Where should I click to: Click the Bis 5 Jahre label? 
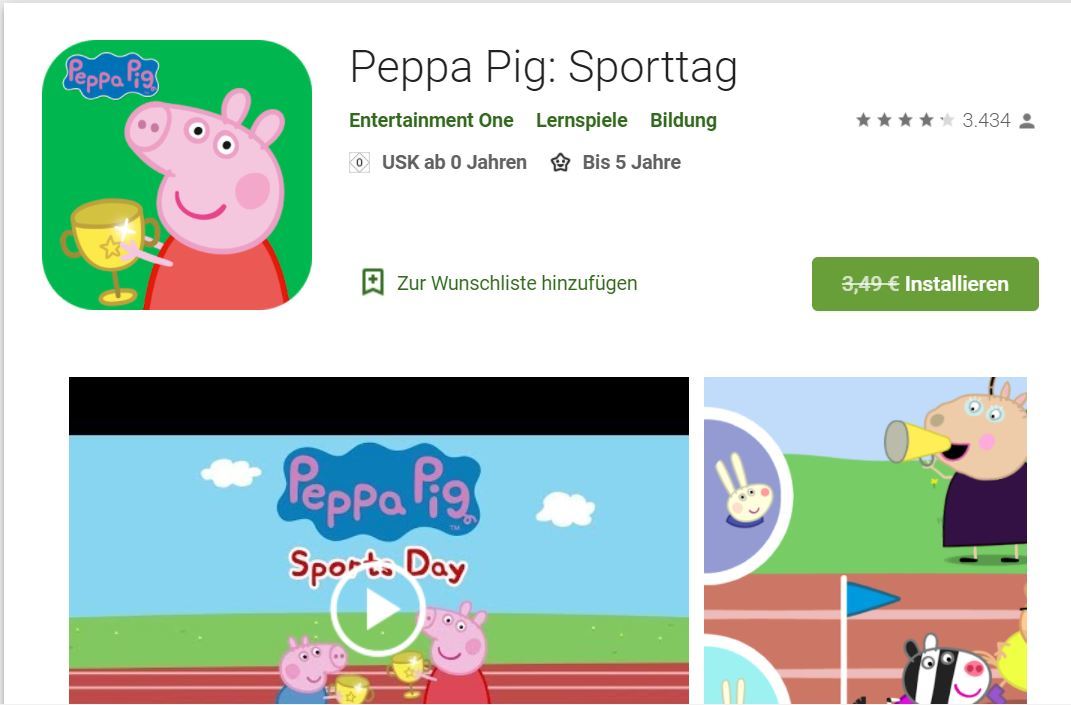pos(631,163)
